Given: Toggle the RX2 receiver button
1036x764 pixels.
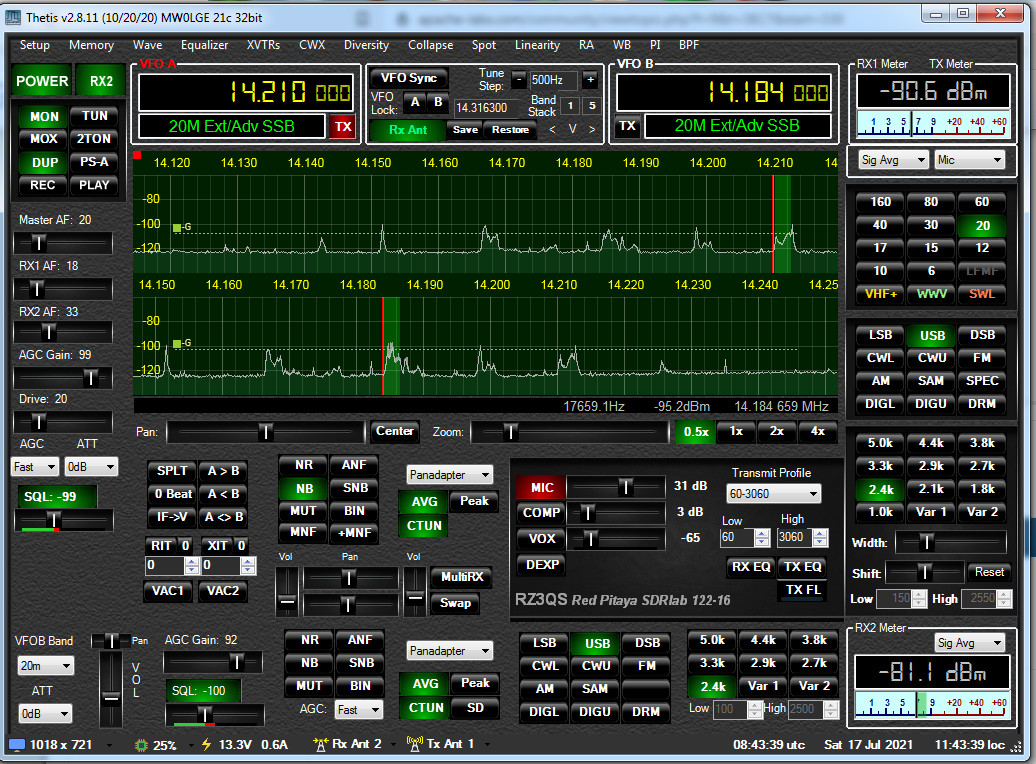Looking at the screenshot, I should point(101,81).
